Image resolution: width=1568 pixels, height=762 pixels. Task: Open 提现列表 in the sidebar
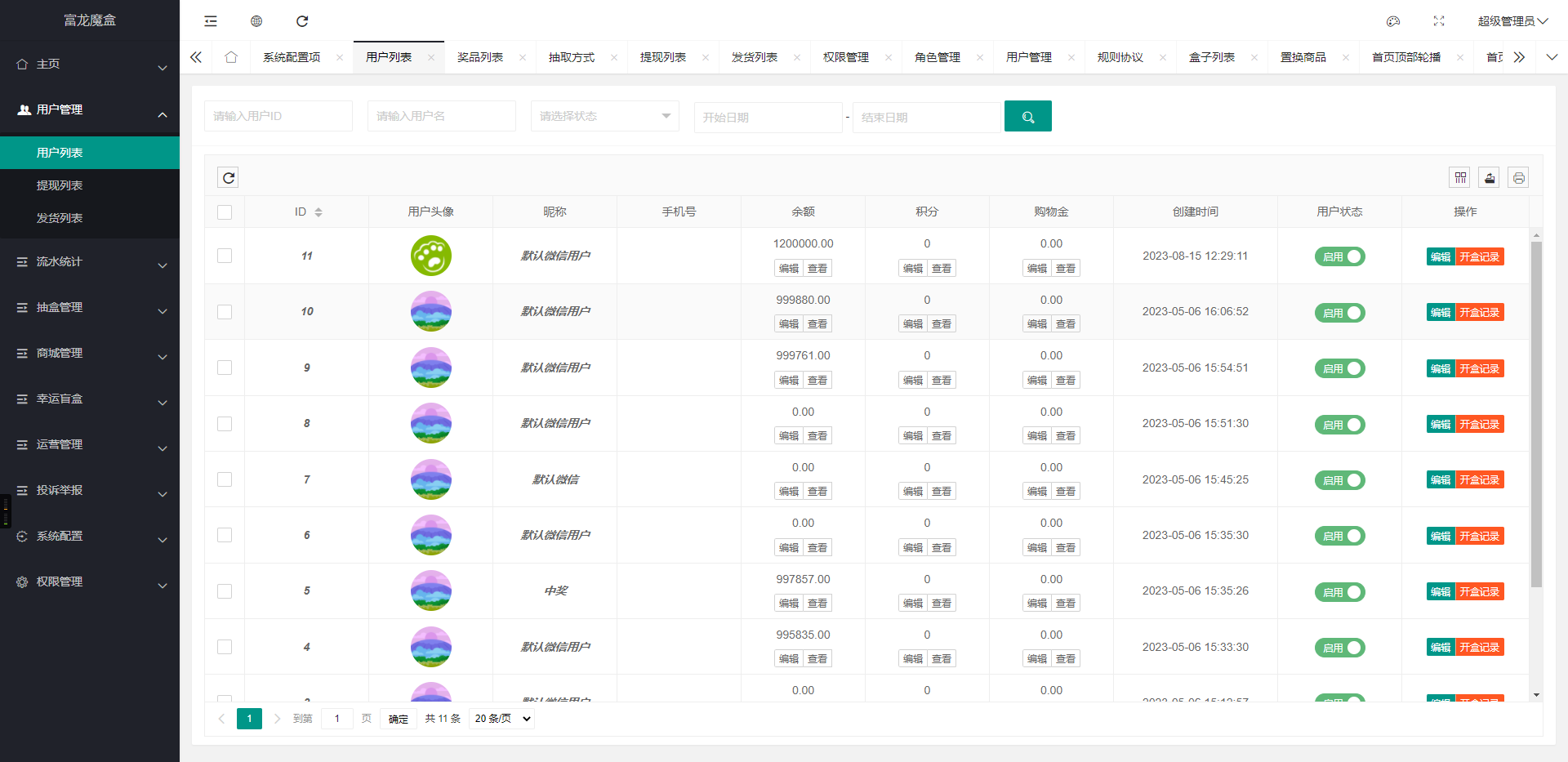coord(90,185)
